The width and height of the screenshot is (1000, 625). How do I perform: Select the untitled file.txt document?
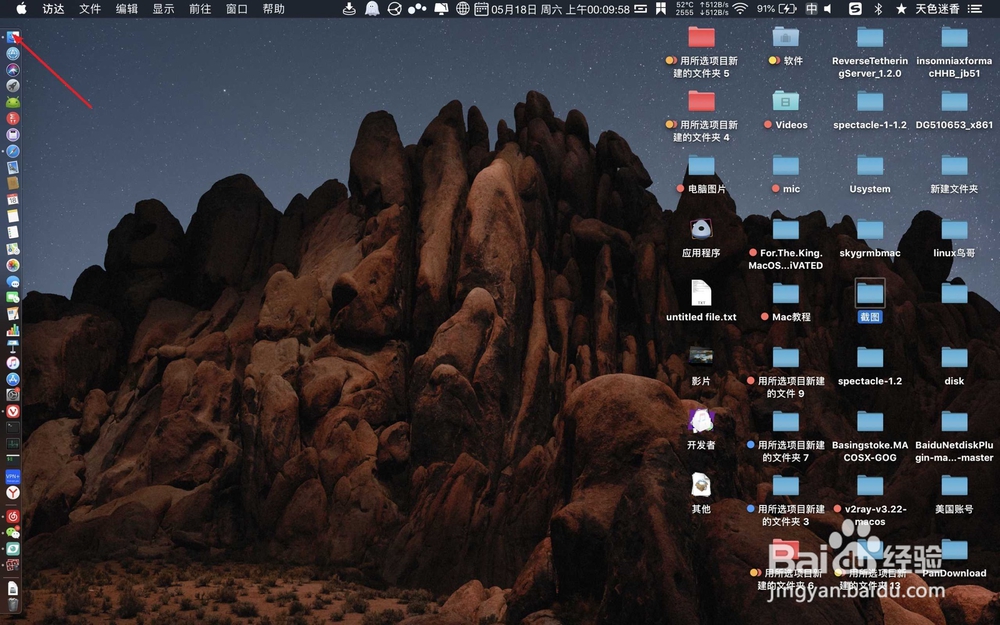tap(701, 300)
